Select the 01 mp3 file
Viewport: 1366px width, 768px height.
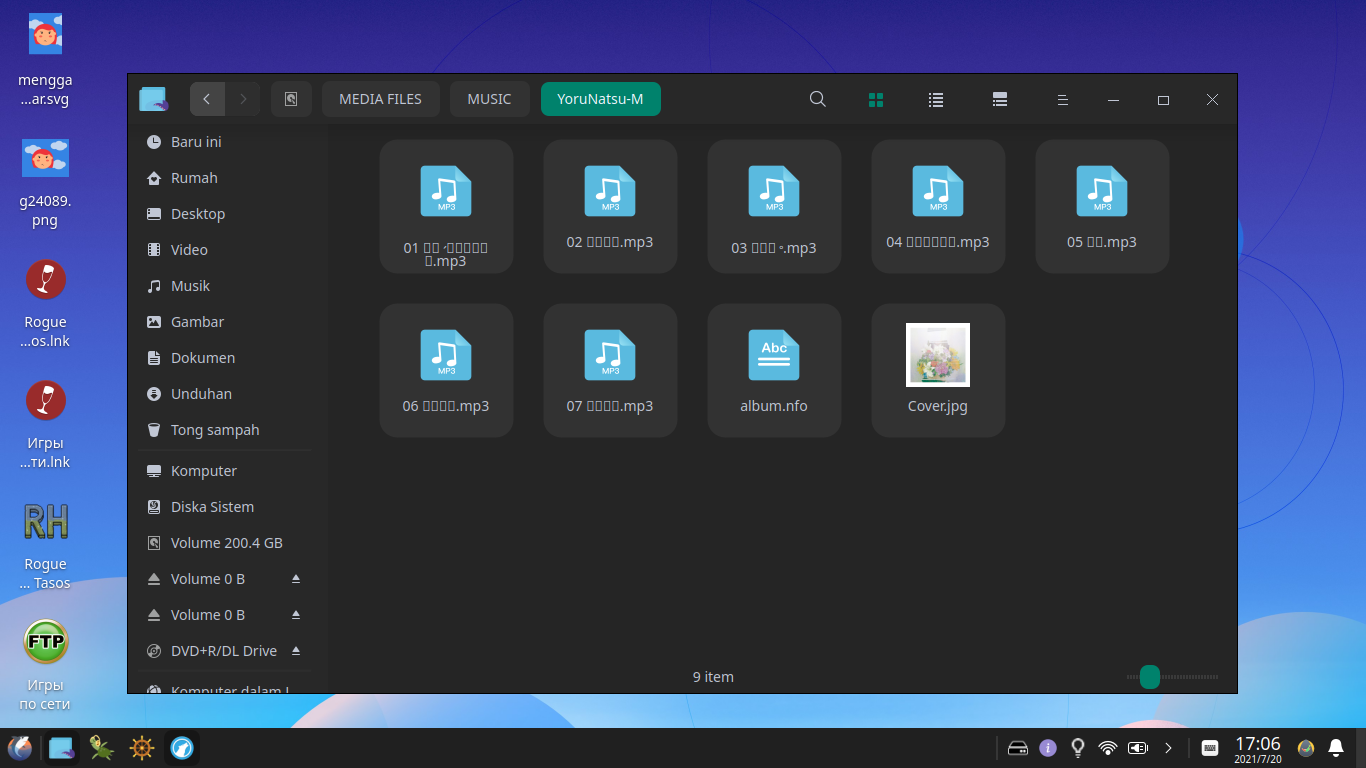(446, 207)
